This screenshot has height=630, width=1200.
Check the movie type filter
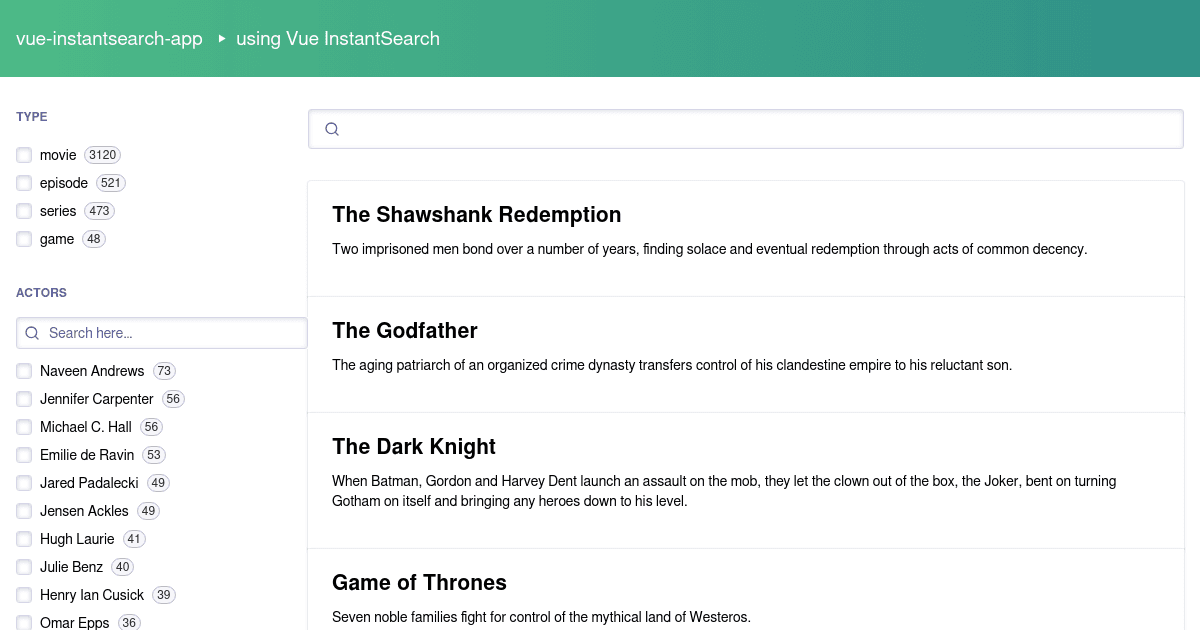tap(24, 155)
